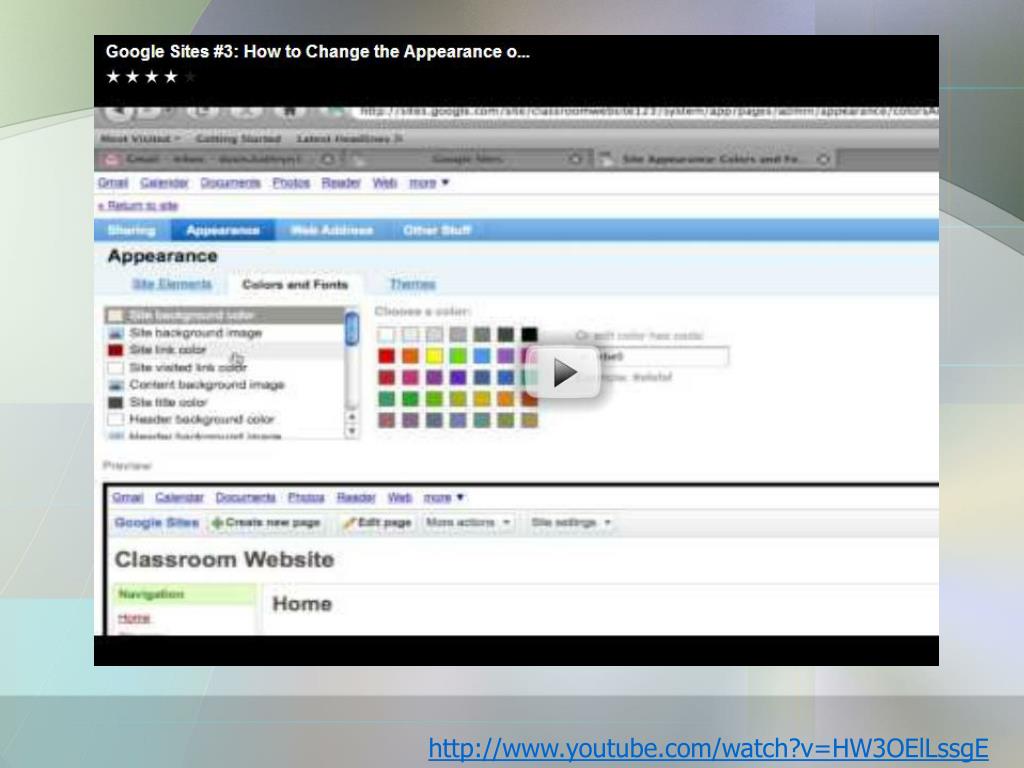Play the Google Sites #3 video
Image resolution: width=1024 pixels, height=768 pixels.
pyautogui.click(x=562, y=372)
